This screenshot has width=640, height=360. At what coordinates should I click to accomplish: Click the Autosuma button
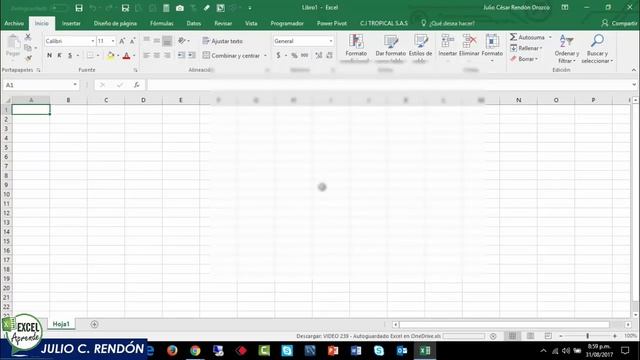(x=527, y=37)
